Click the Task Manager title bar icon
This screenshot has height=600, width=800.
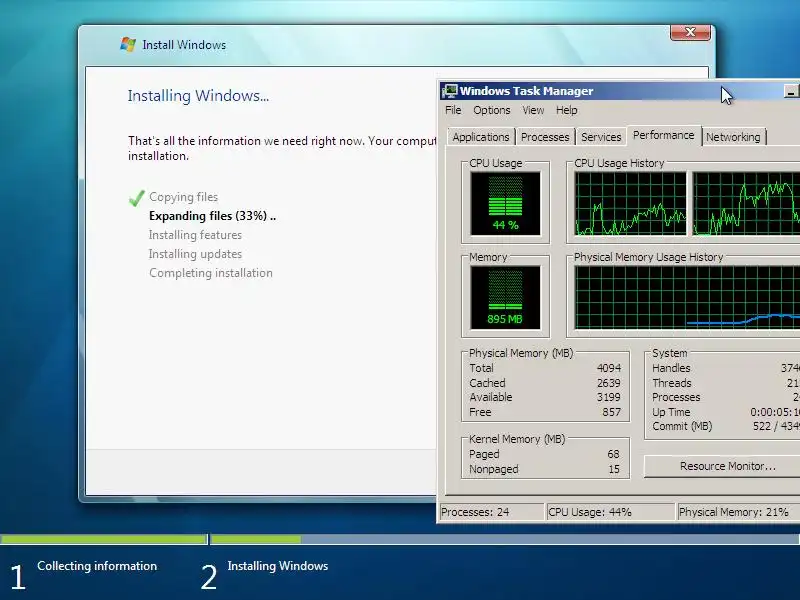point(449,91)
